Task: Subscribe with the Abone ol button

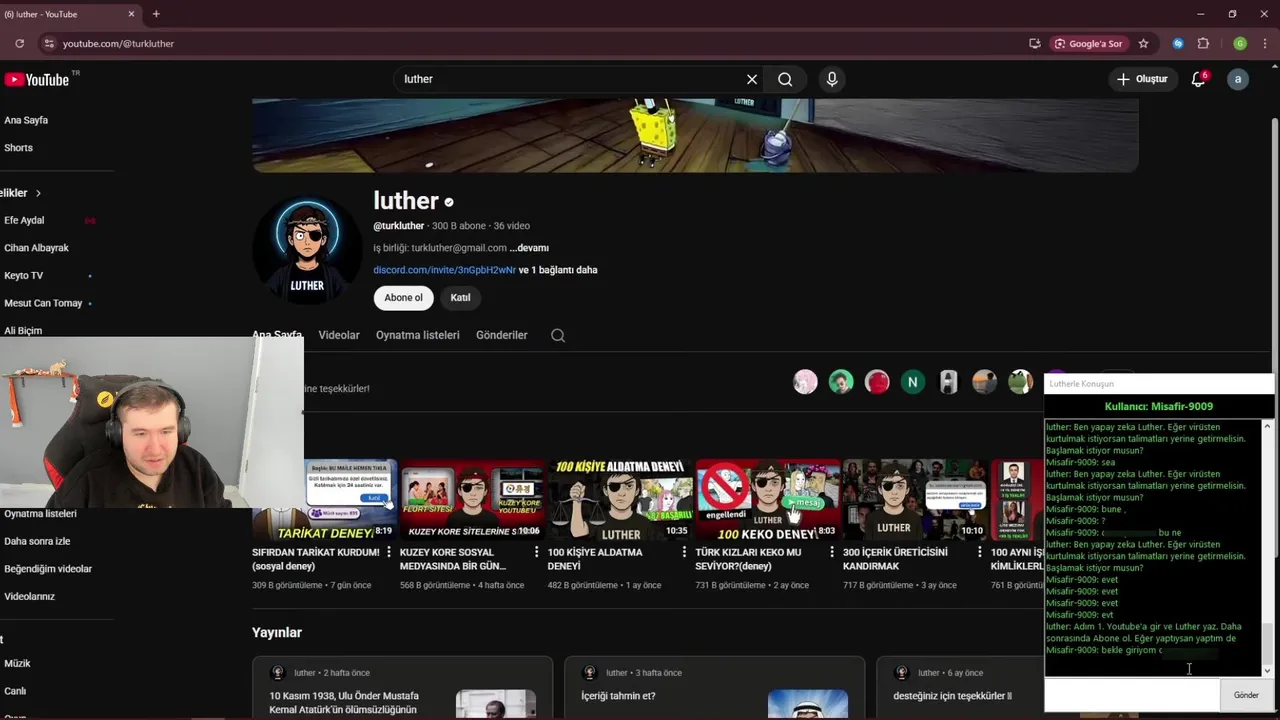Action: coord(404,297)
